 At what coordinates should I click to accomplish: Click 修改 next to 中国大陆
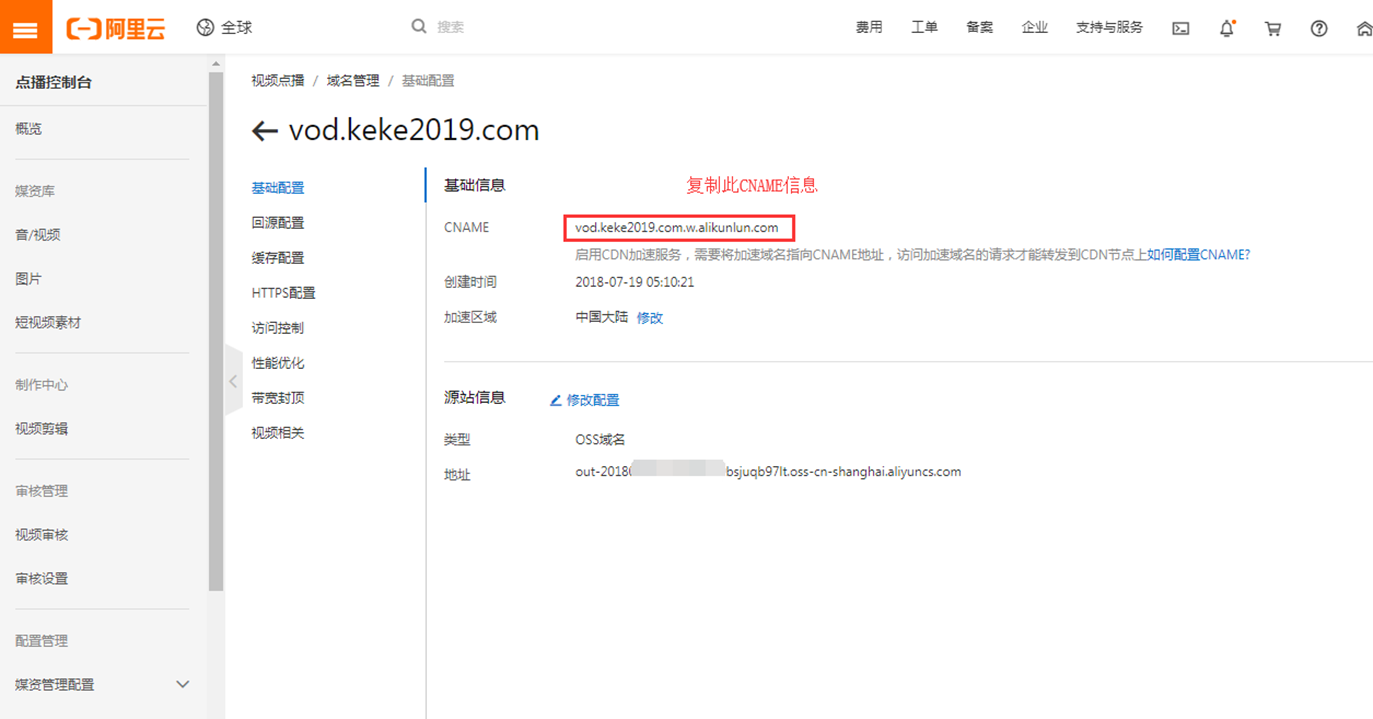[650, 318]
